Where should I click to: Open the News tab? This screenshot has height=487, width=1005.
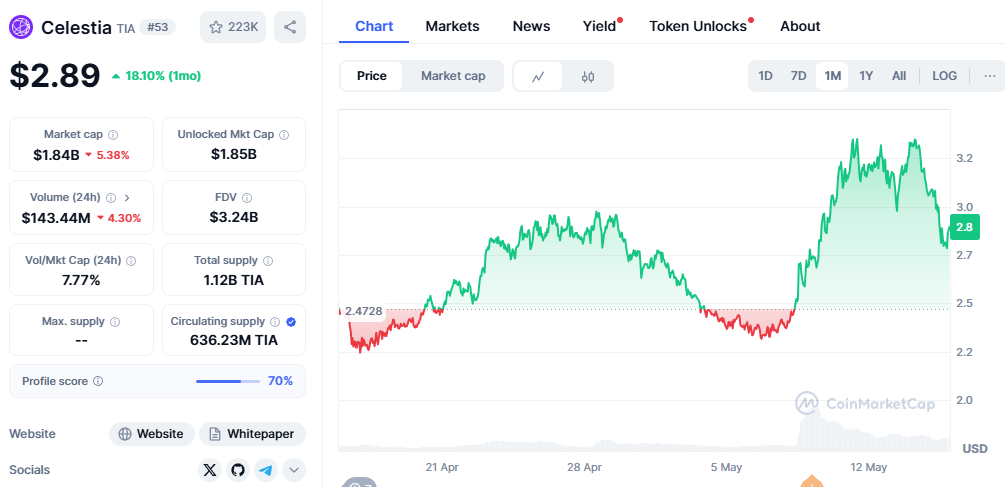(x=531, y=26)
